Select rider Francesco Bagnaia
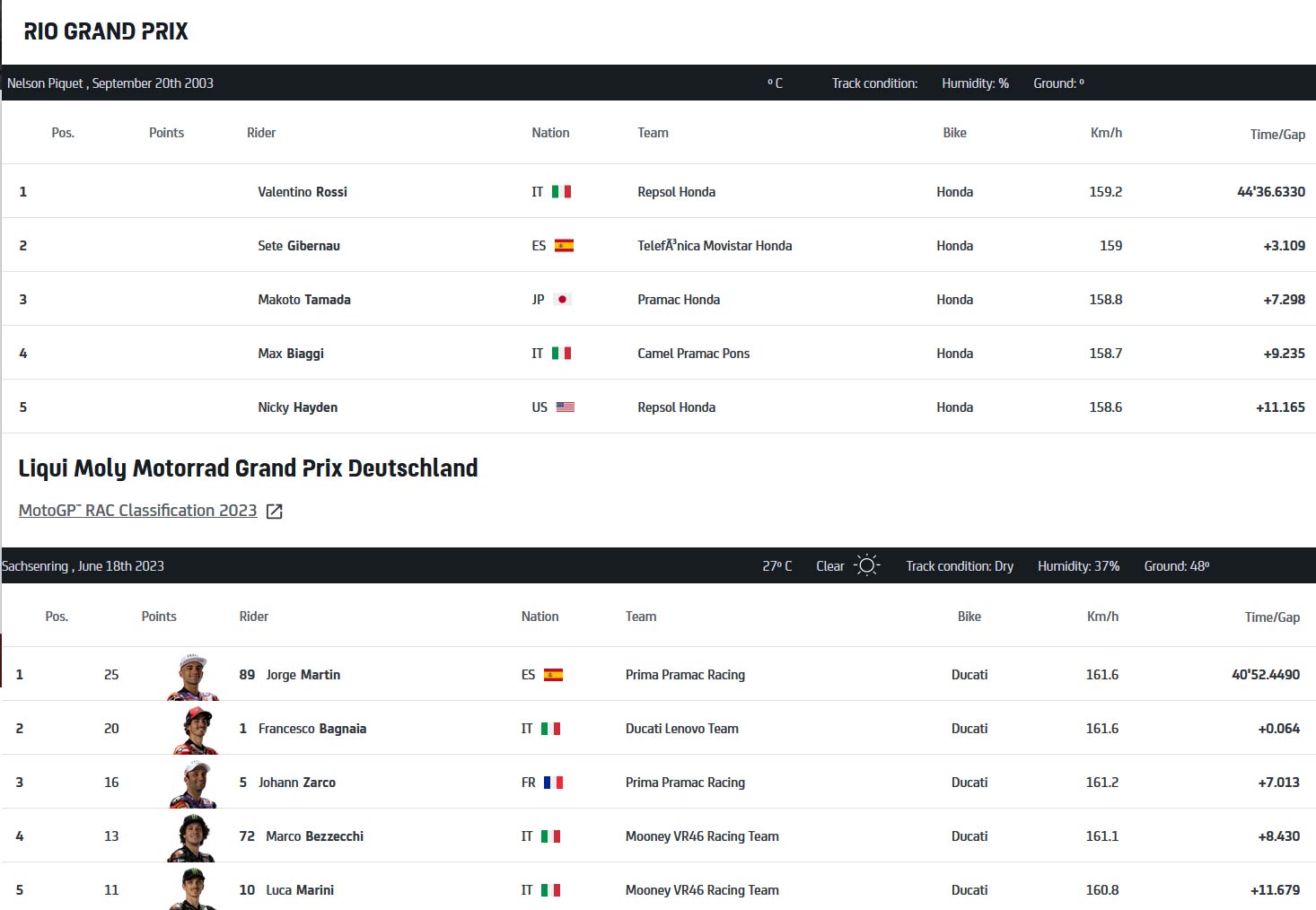The height and width of the screenshot is (910, 1316). 312,729
